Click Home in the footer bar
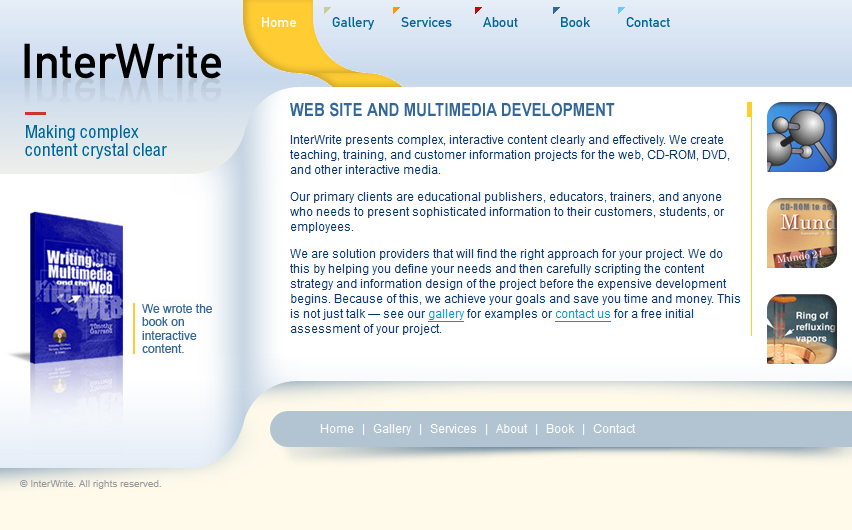 (x=337, y=429)
